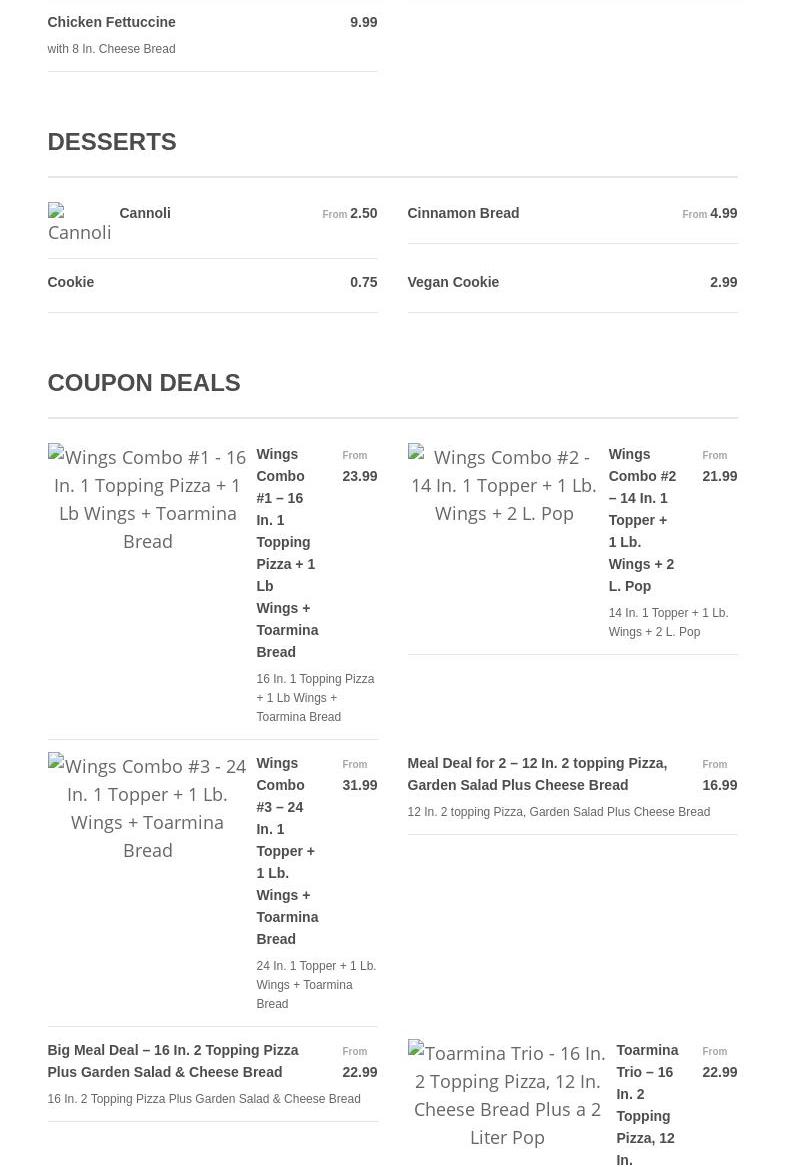The width and height of the screenshot is (785, 1167).
Task: Click the Coupon Deals section heading
Action: (x=144, y=383)
